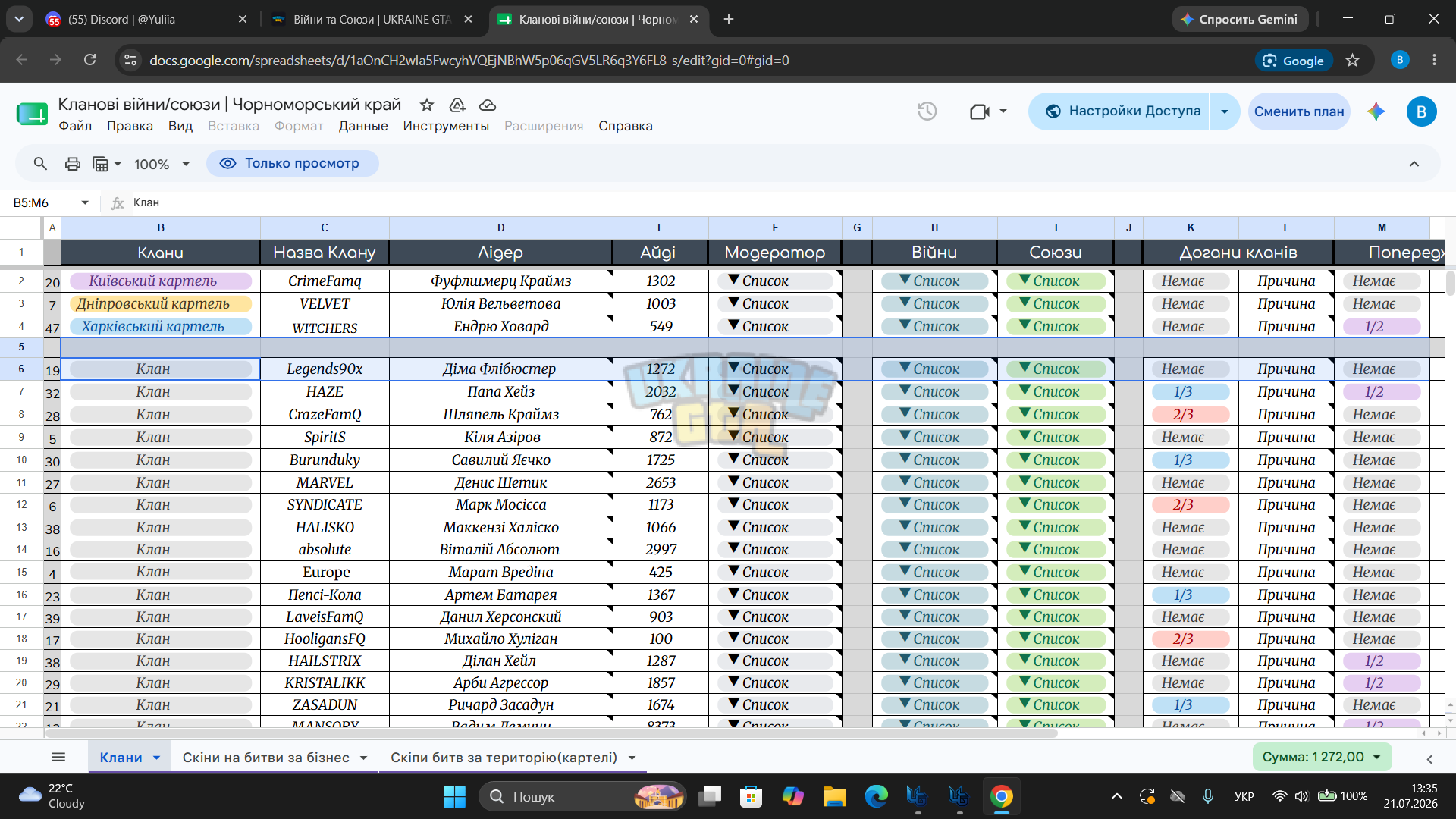Open version history clock icon
This screenshot has height=819, width=1456.
tap(927, 111)
